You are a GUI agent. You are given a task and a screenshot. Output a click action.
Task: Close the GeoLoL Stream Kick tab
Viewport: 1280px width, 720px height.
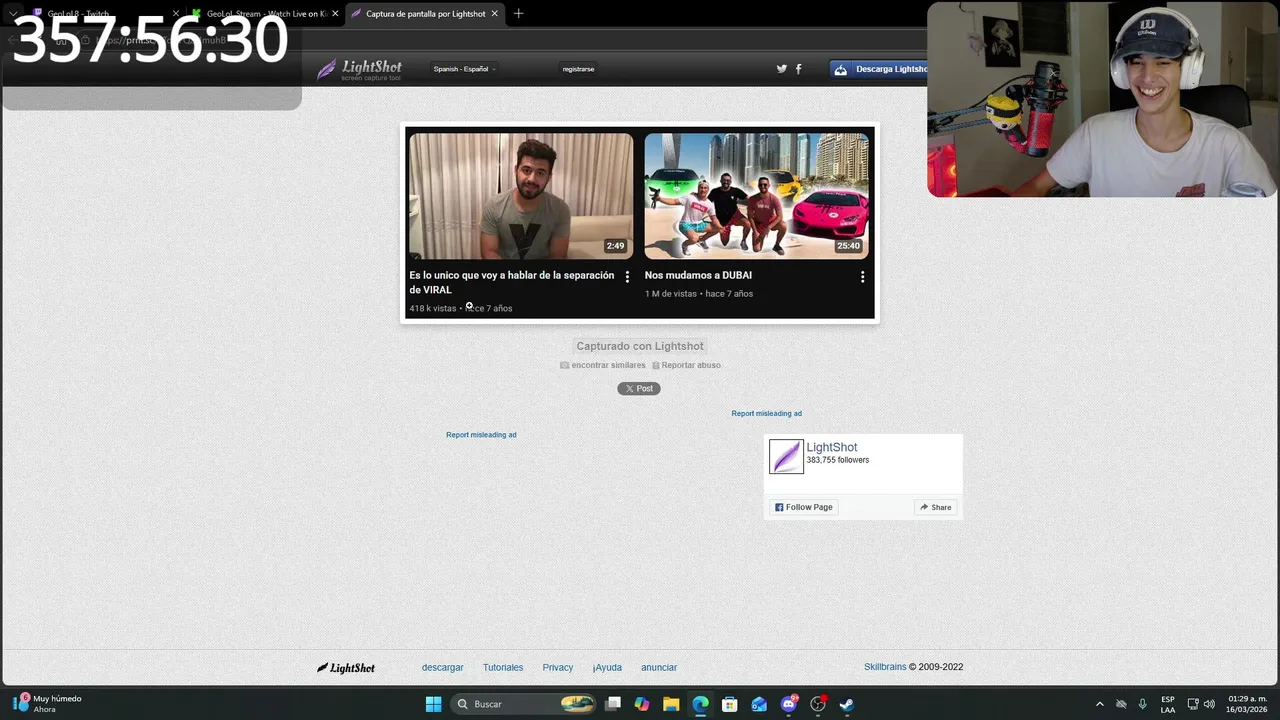pyautogui.click(x=335, y=14)
